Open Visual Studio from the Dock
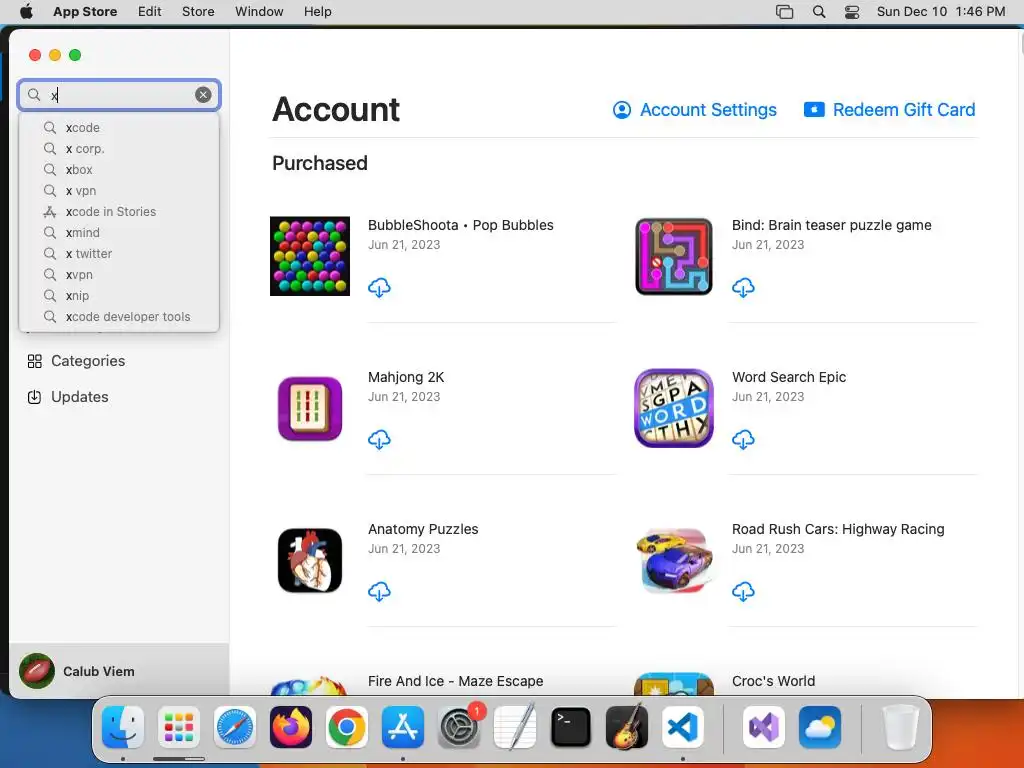The width and height of the screenshot is (1024, 768). pos(764,726)
